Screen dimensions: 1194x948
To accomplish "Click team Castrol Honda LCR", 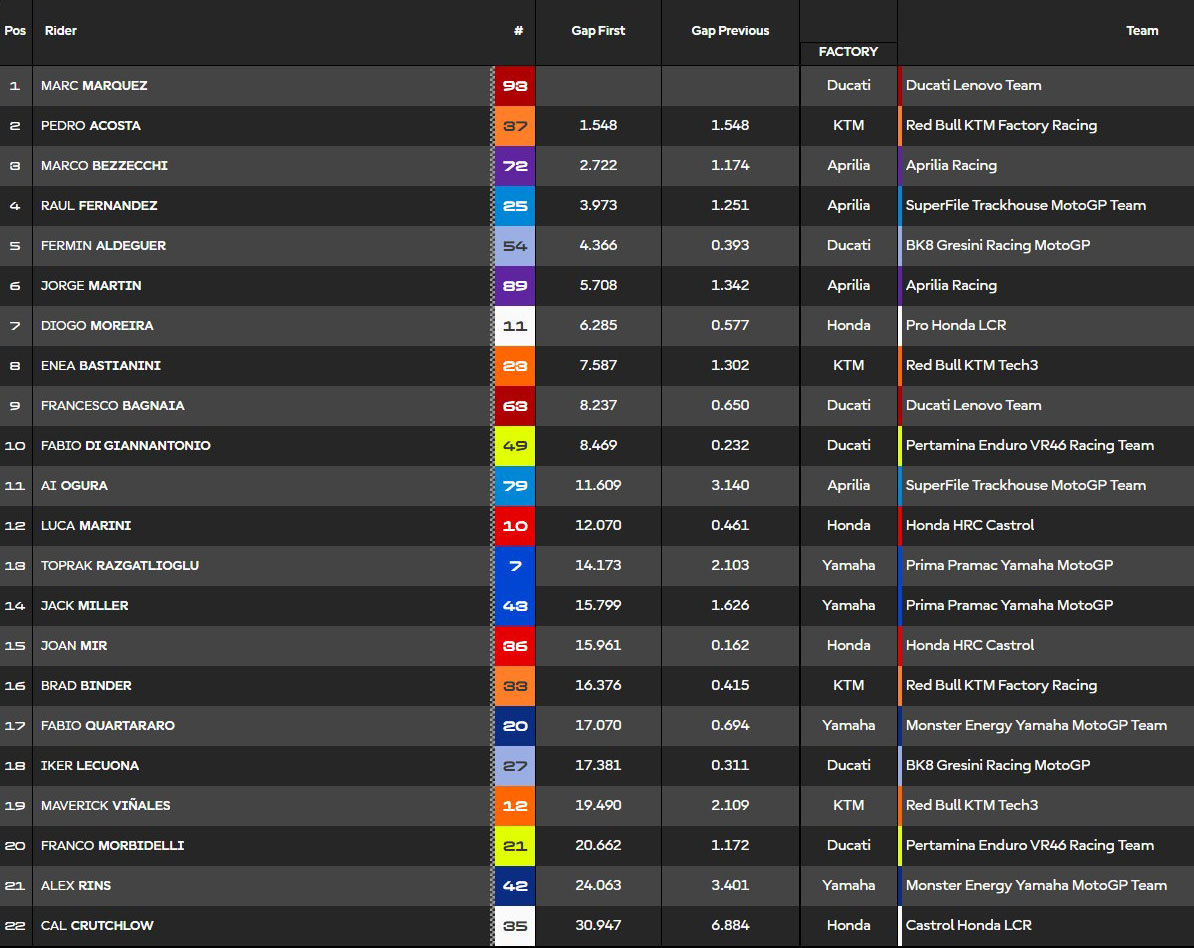I will pyautogui.click(x=969, y=925).
